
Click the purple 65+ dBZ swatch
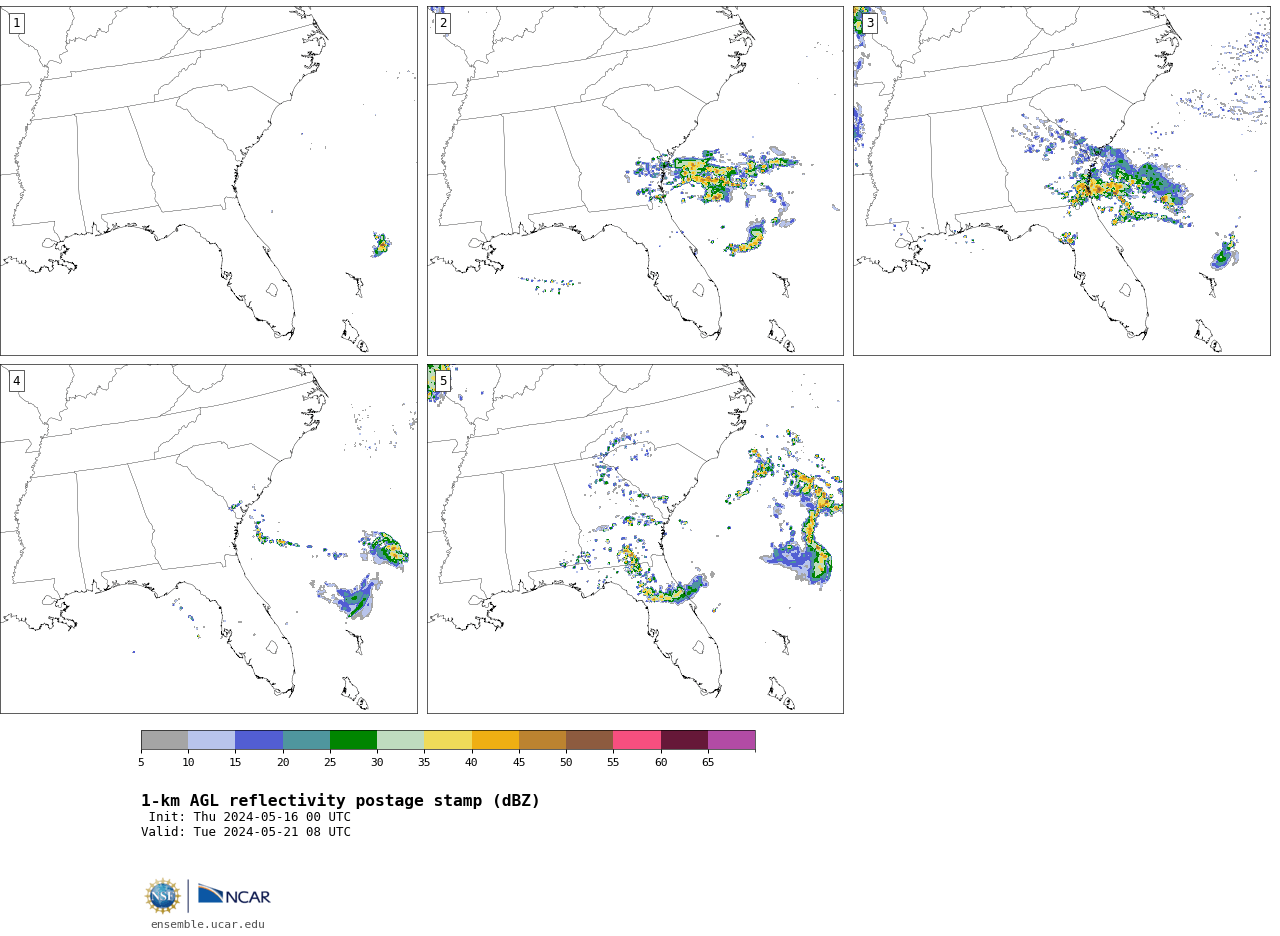coord(731,740)
